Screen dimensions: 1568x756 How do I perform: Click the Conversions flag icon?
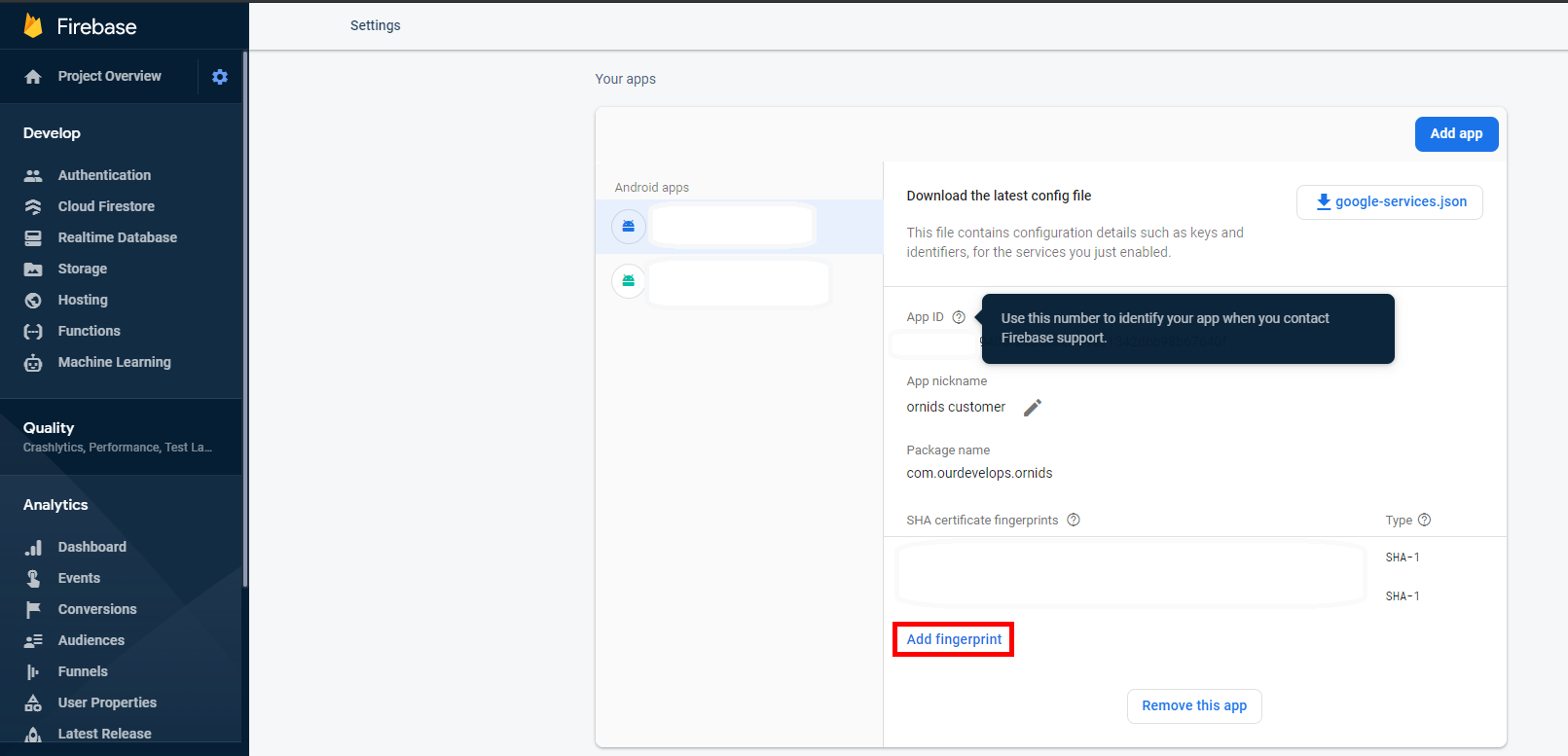[33, 610]
